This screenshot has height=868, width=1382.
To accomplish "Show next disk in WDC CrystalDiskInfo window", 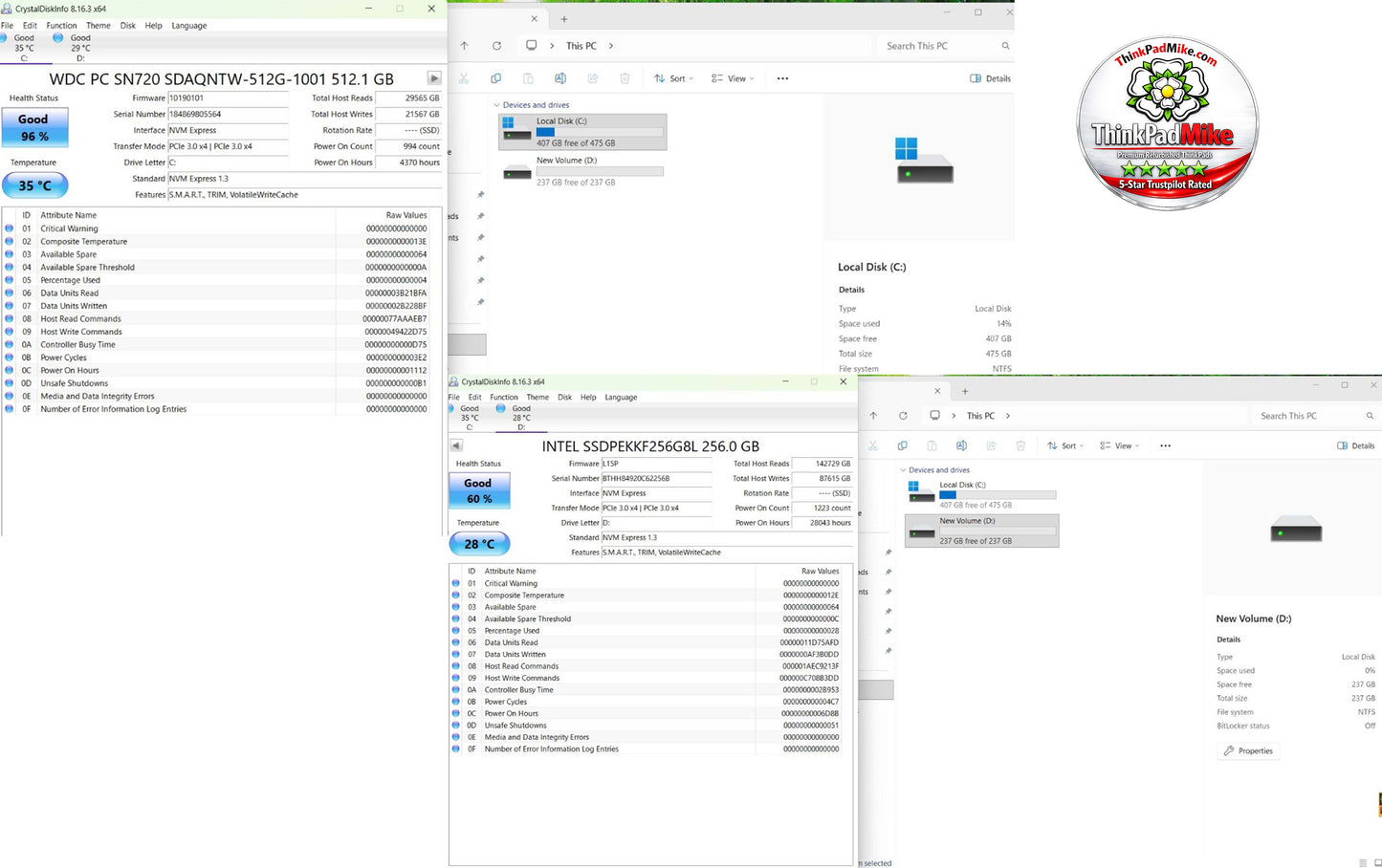I will pyautogui.click(x=434, y=78).
